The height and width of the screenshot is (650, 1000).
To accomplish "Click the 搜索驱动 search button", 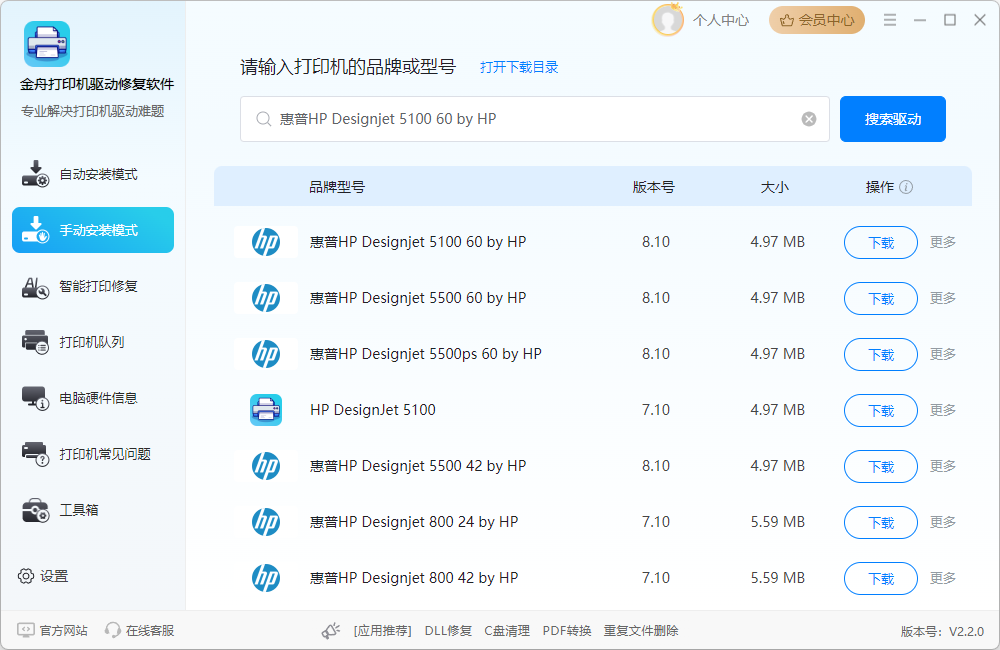I will click(892, 119).
